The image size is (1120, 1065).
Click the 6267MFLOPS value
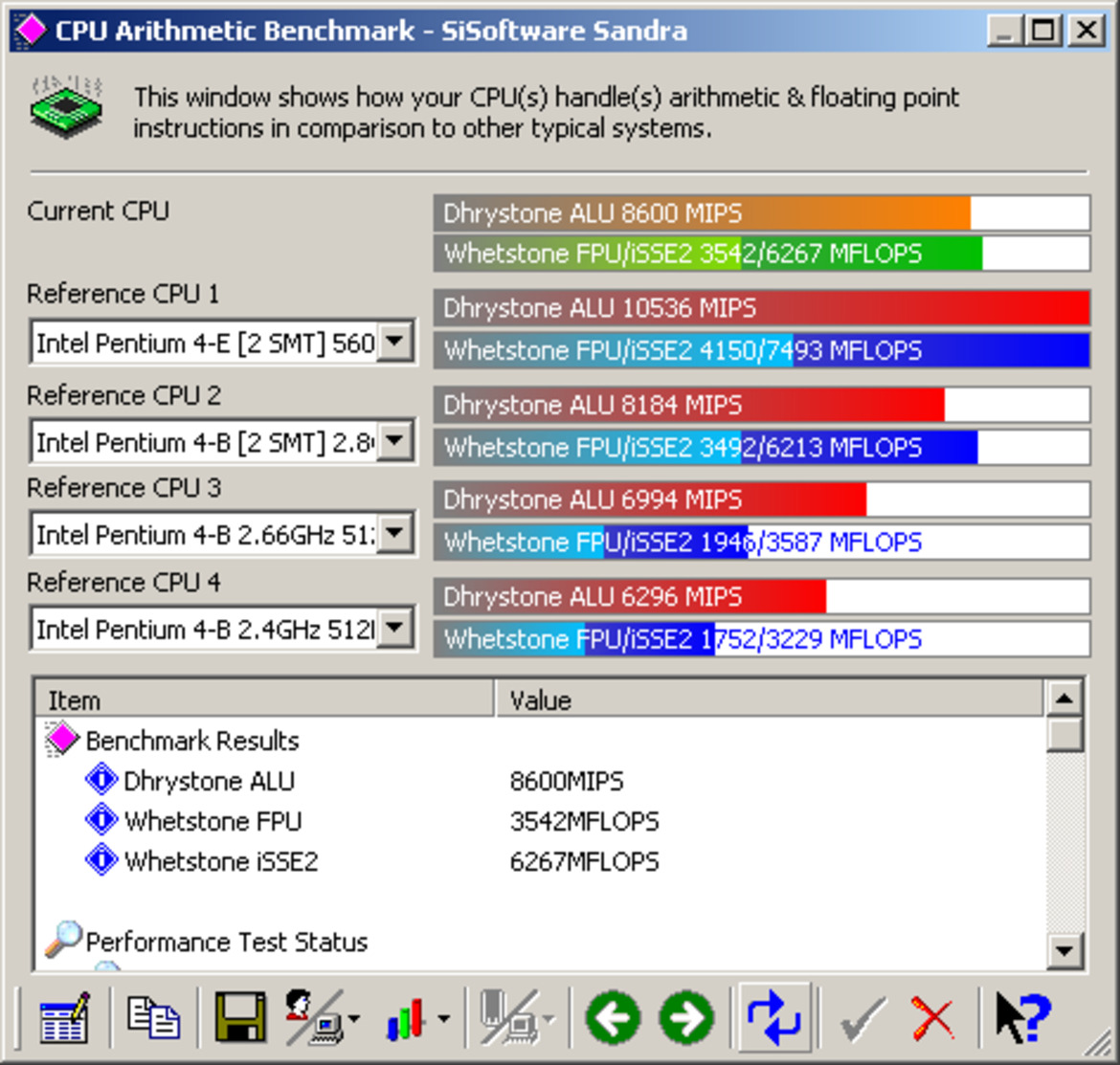(584, 861)
